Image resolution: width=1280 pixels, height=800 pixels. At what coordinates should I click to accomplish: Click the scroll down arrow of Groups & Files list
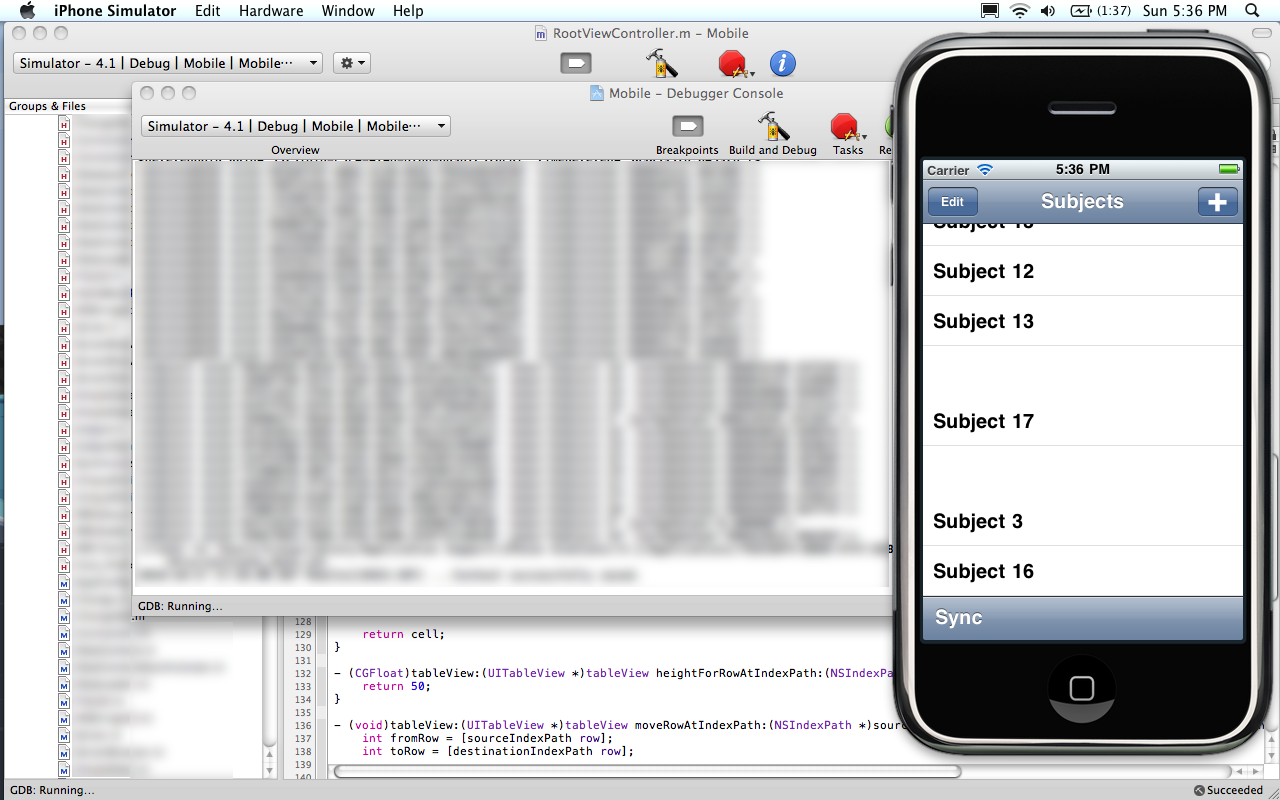coord(269,771)
